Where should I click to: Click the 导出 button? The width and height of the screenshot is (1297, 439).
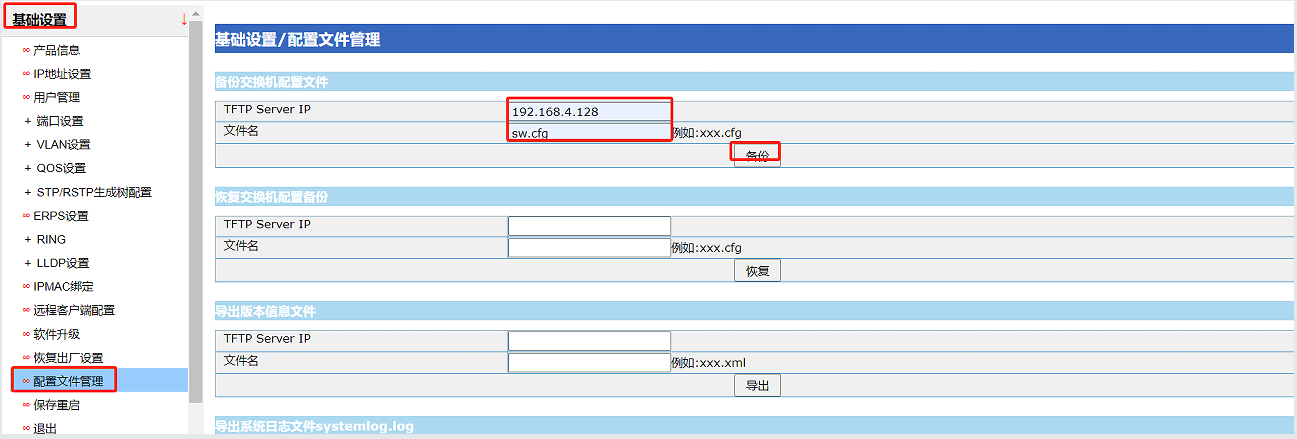[x=757, y=385]
